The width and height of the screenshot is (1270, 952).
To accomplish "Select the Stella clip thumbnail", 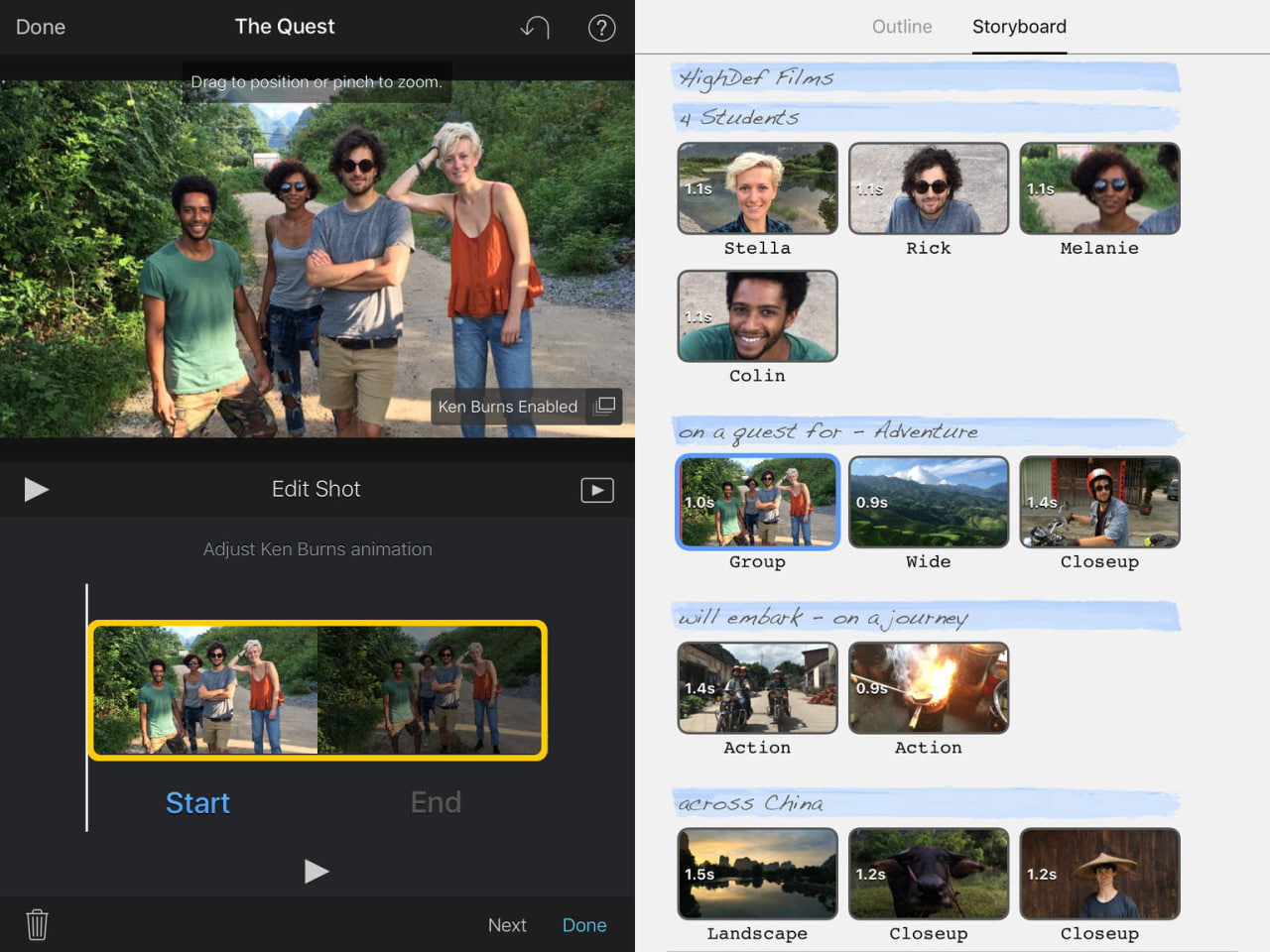I will click(x=757, y=188).
